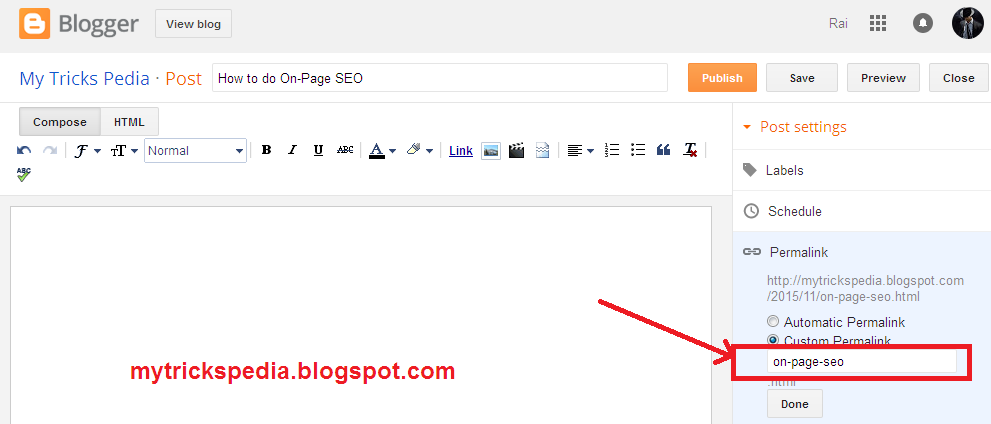
Task: Apply italic formatting from toolbar
Action: pyautogui.click(x=292, y=150)
